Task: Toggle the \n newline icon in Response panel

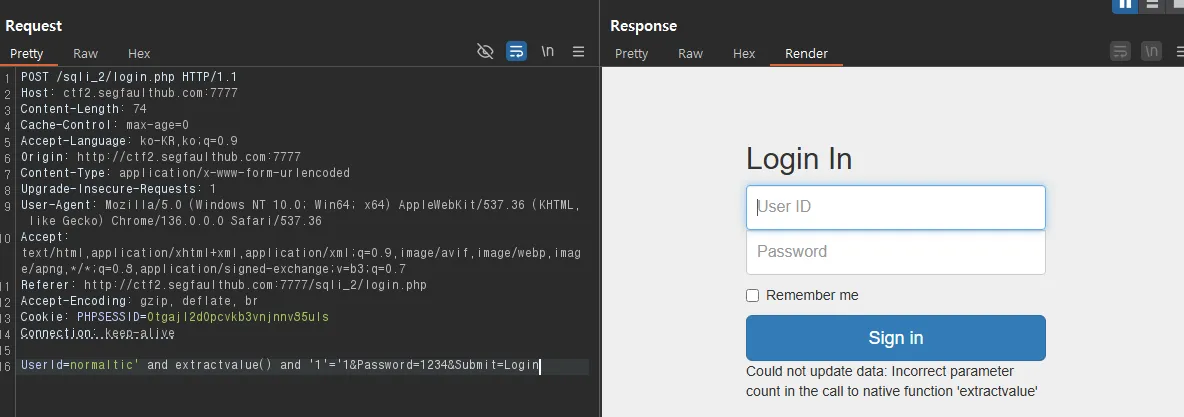Action: point(1151,51)
